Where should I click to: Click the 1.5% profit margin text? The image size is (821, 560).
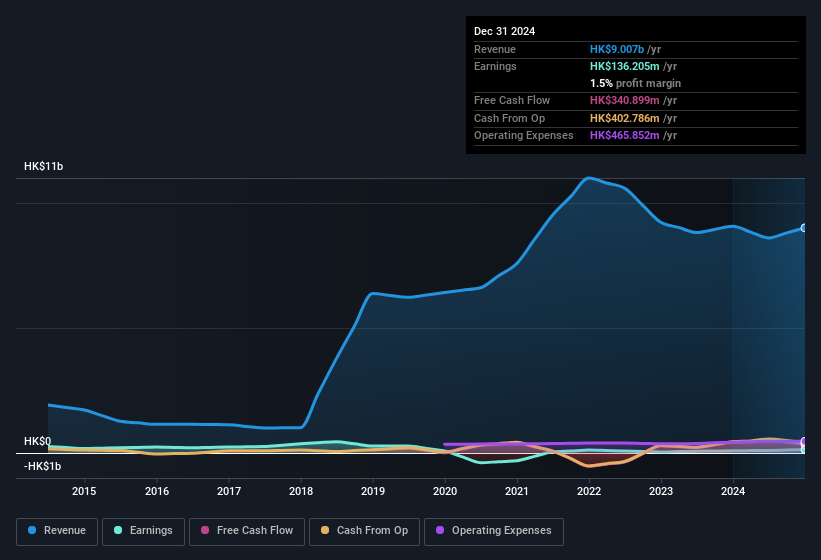pos(636,83)
